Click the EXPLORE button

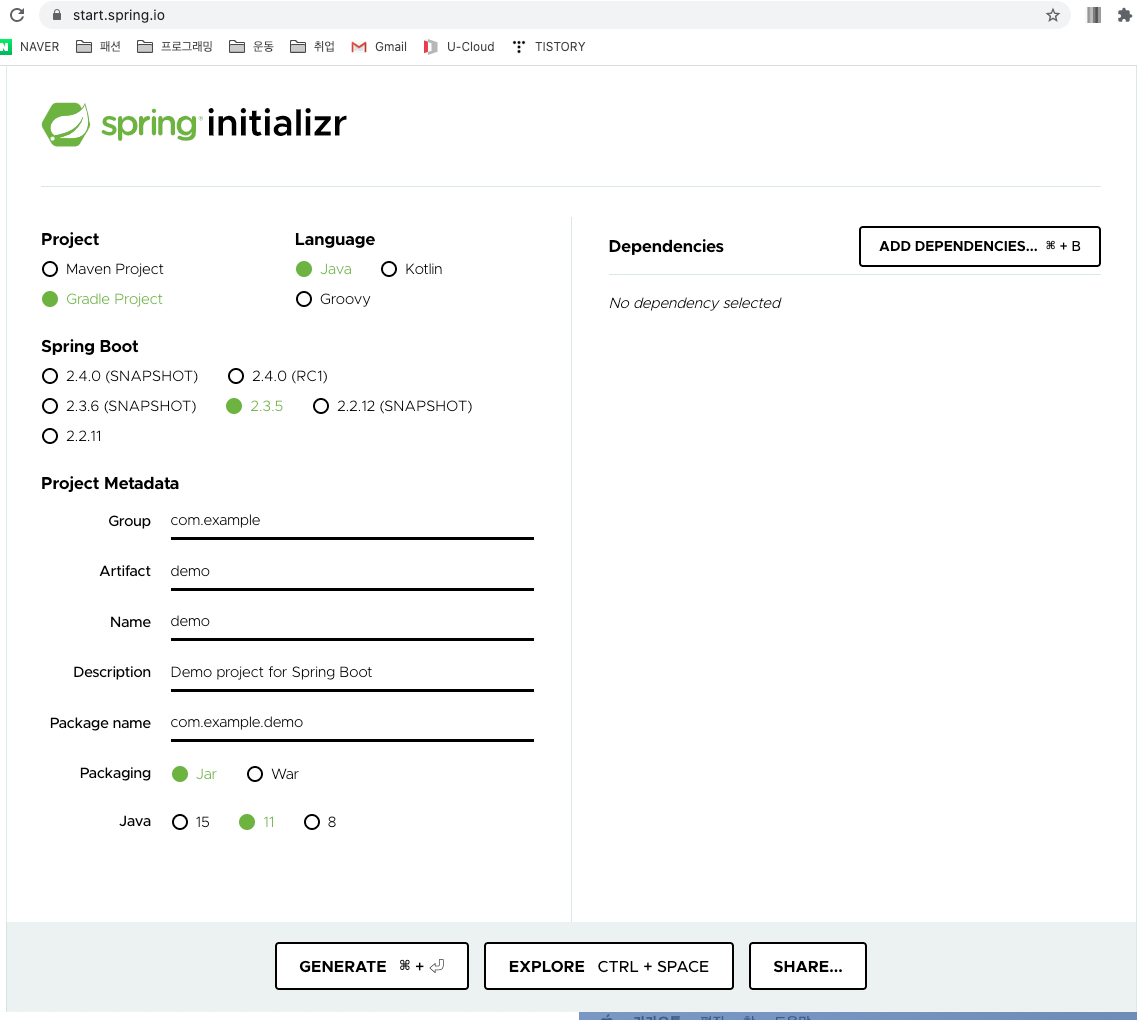point(608,966)
